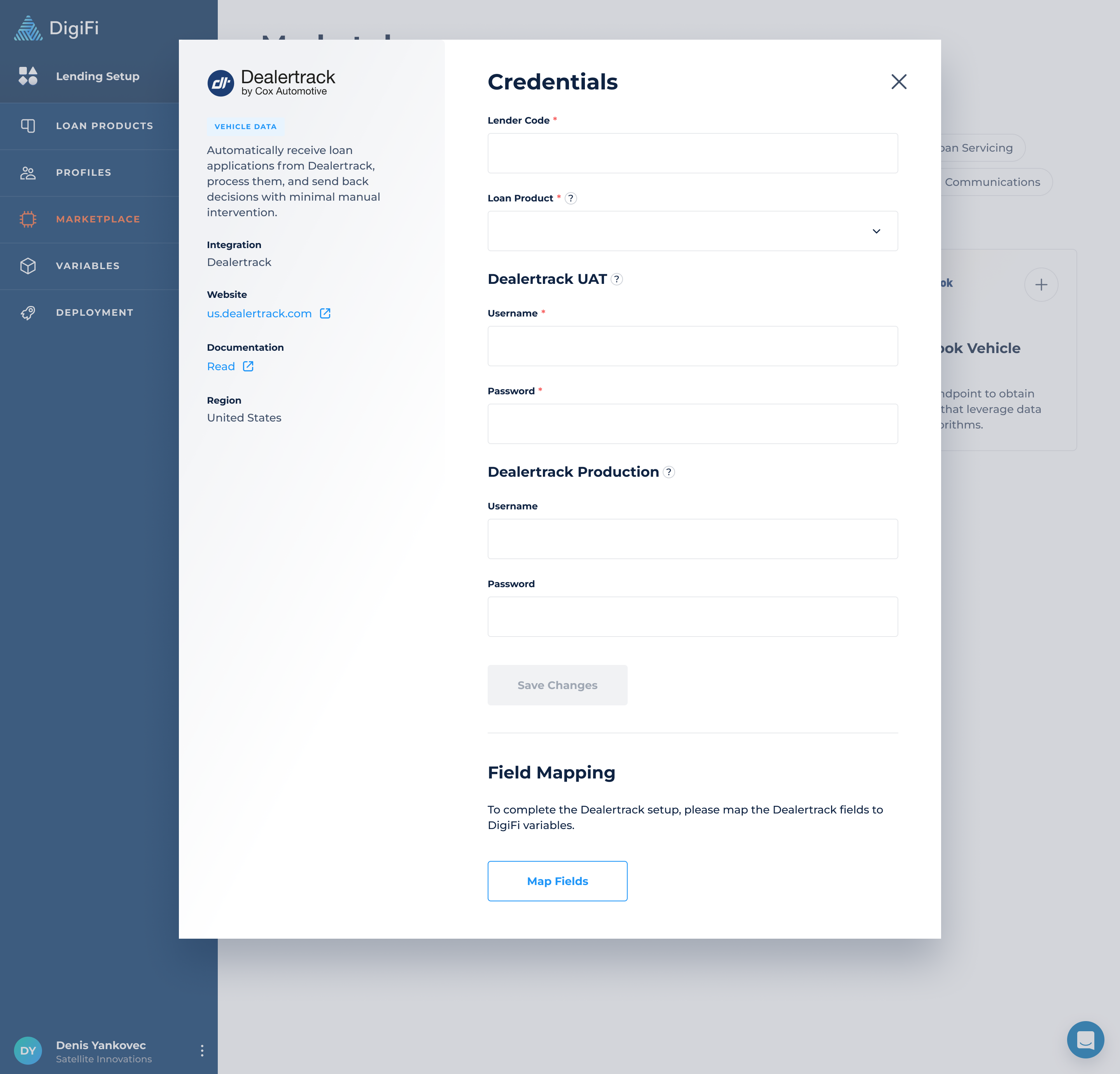1120x1074 pixels.
Task: Focus the Lender Code input field
Action: click(x=692, y=153)
